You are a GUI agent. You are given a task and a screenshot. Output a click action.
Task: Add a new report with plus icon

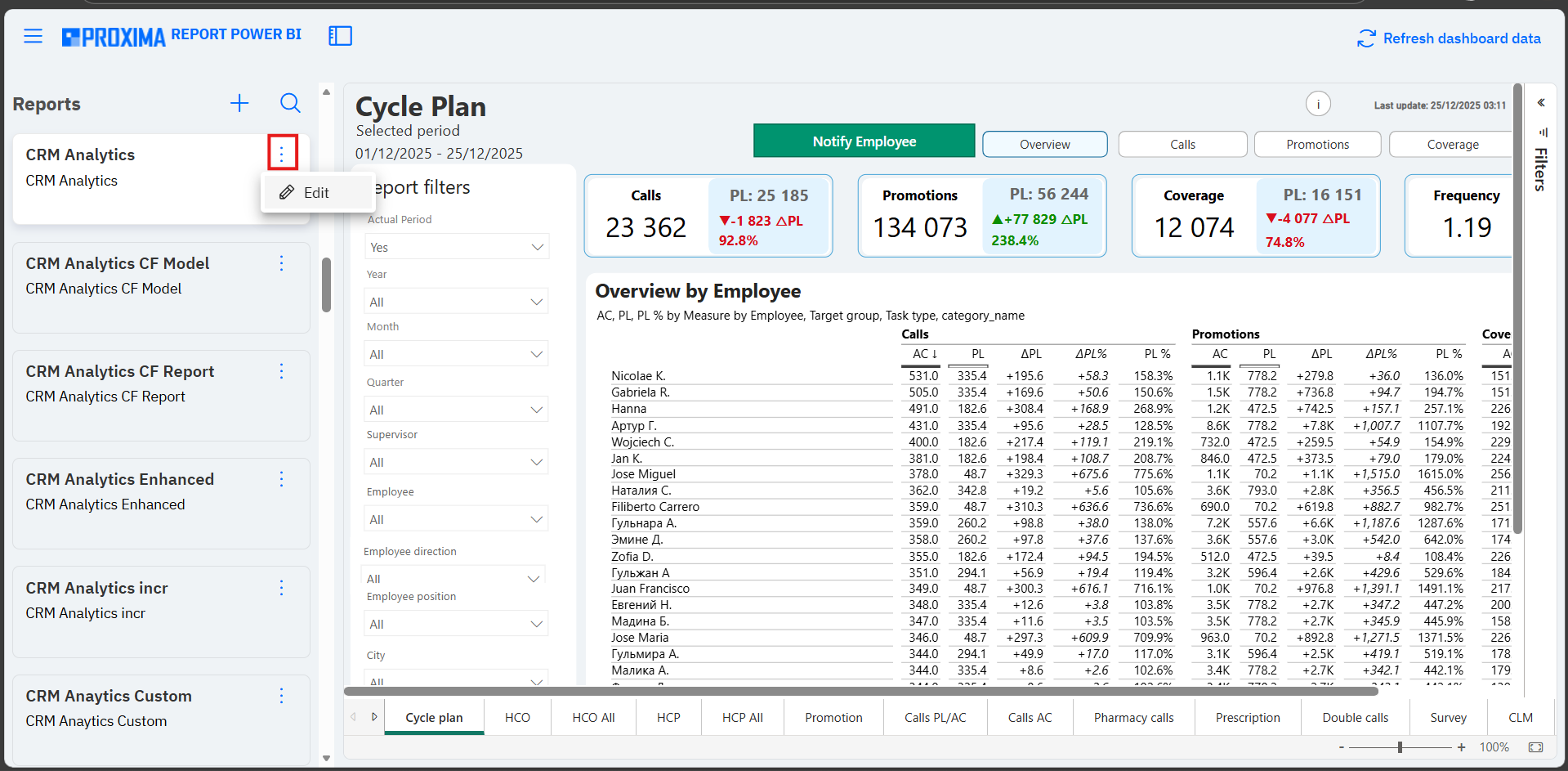click(239, 103)
